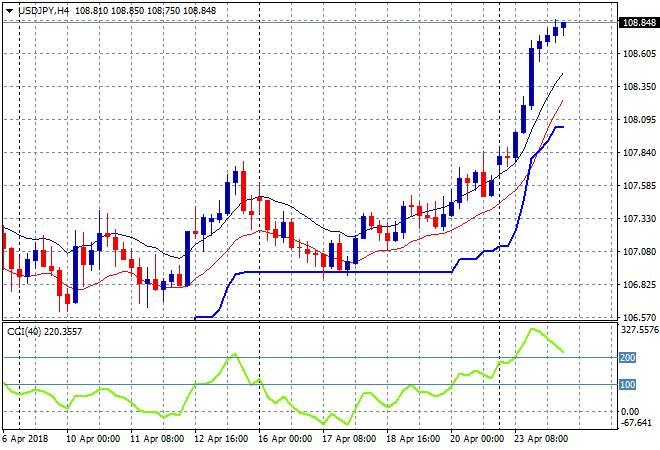Select the OHLC values 108.810 108.850 108.750 108.848

pyautogui.click(x=146, y=11)
